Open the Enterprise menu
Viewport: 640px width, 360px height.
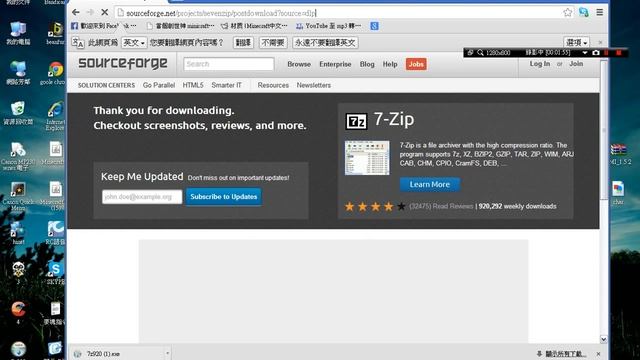pyautogui.click(x=335, y=64)
